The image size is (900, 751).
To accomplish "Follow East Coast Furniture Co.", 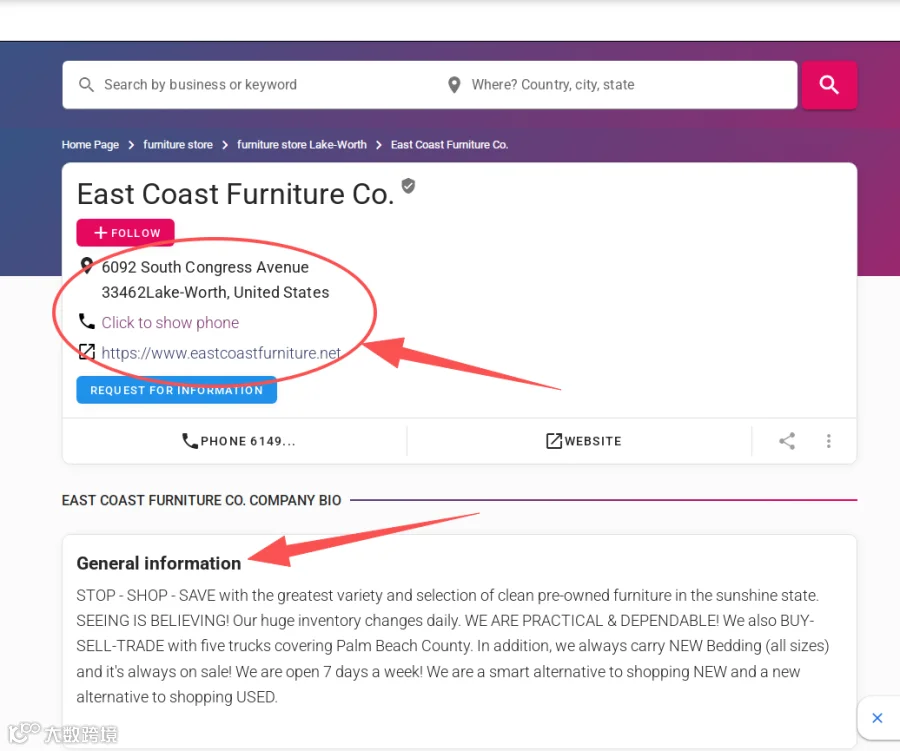I will point(125,233).
